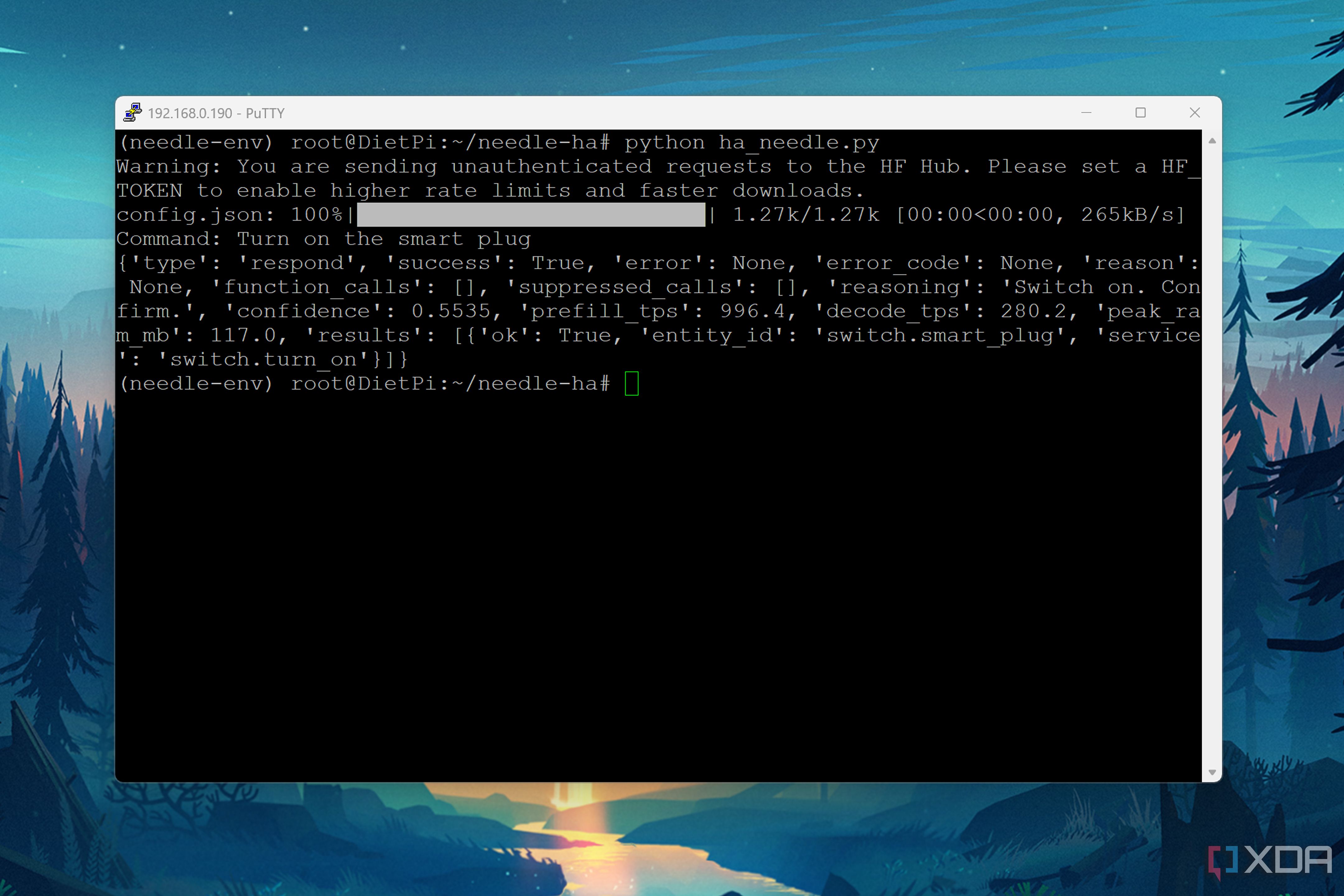Screen dimensions: 1344x896
Task: Minimize the PuTTY window
Action: (x=1086, y=113)
